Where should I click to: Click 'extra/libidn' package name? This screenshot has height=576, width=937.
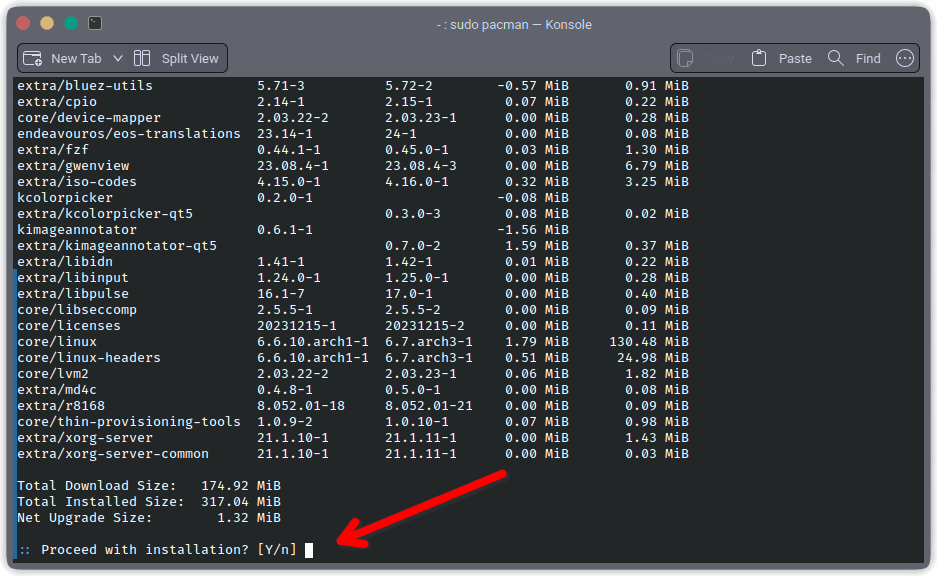pos(65,262)
